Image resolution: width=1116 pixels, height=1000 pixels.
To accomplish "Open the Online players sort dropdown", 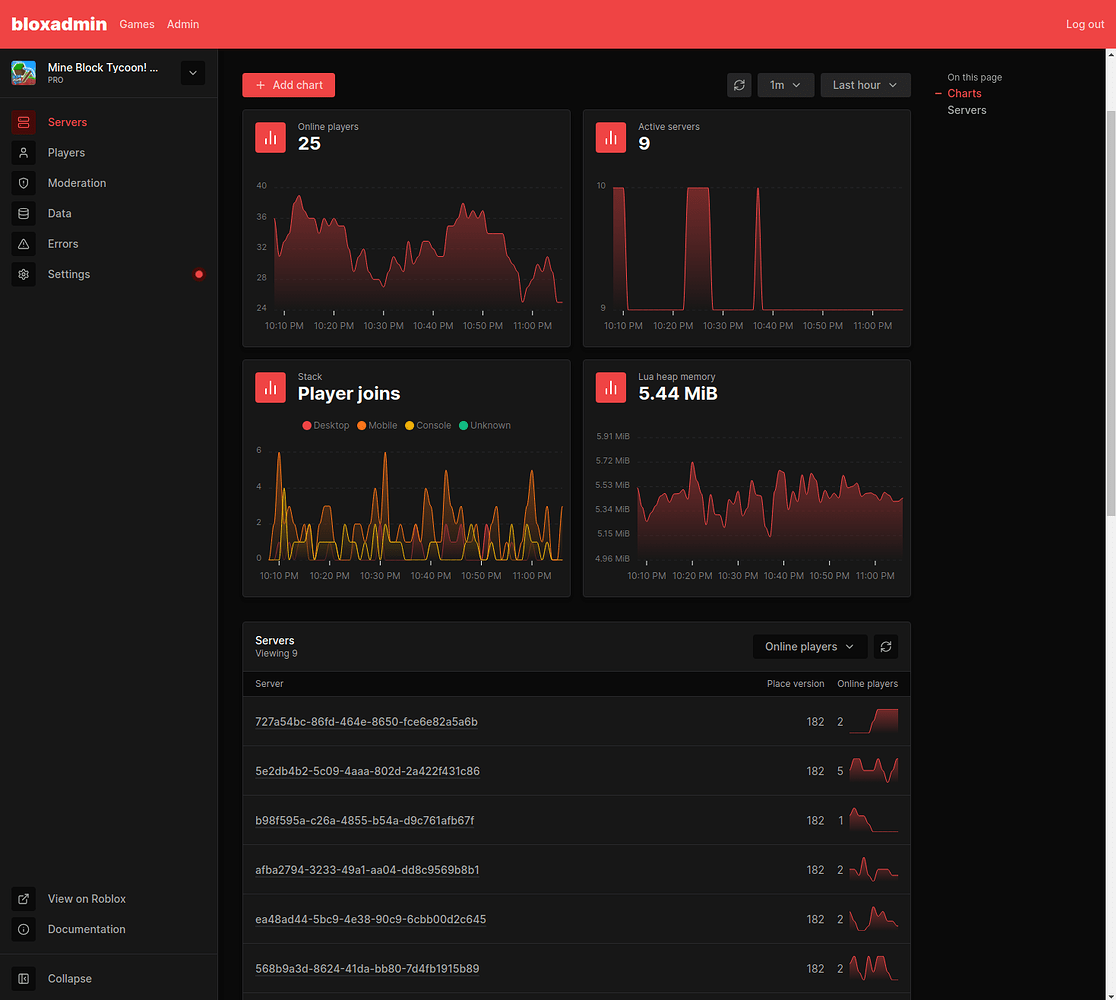I will click(810, 646).
